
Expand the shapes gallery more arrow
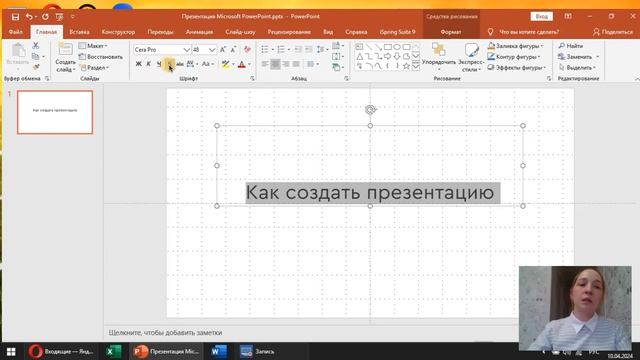click(416, 66)
